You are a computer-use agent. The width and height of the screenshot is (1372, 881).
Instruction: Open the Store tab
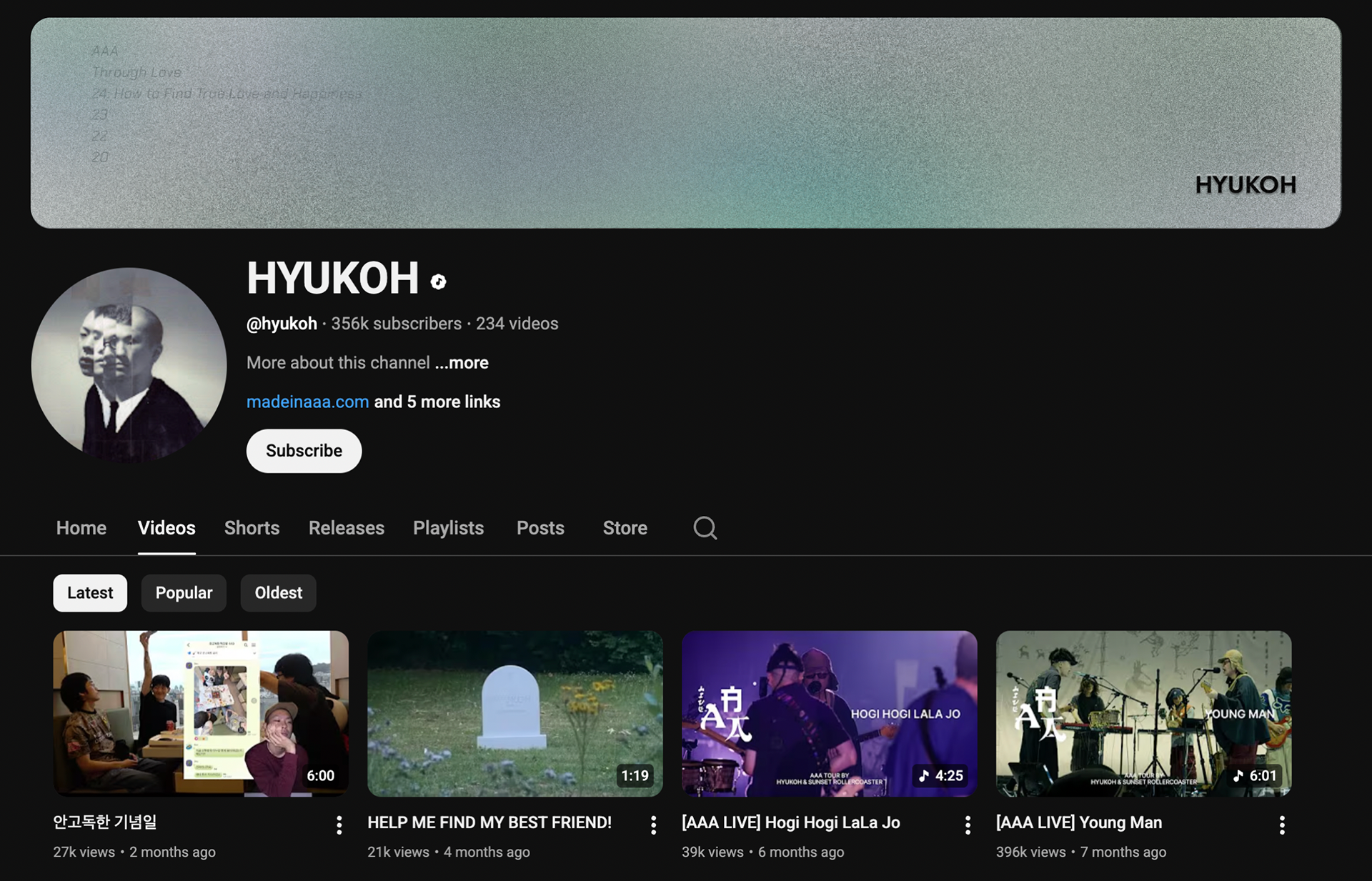(625, 528)
